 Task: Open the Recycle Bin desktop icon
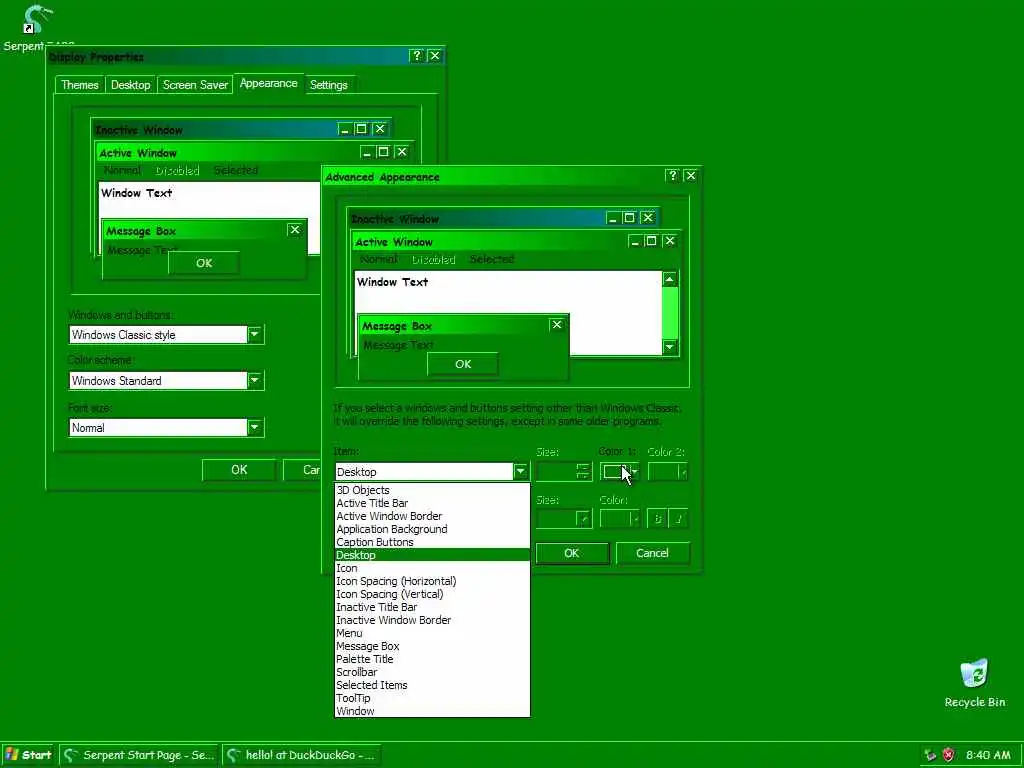pyautogui.click(x=974, y=674)
